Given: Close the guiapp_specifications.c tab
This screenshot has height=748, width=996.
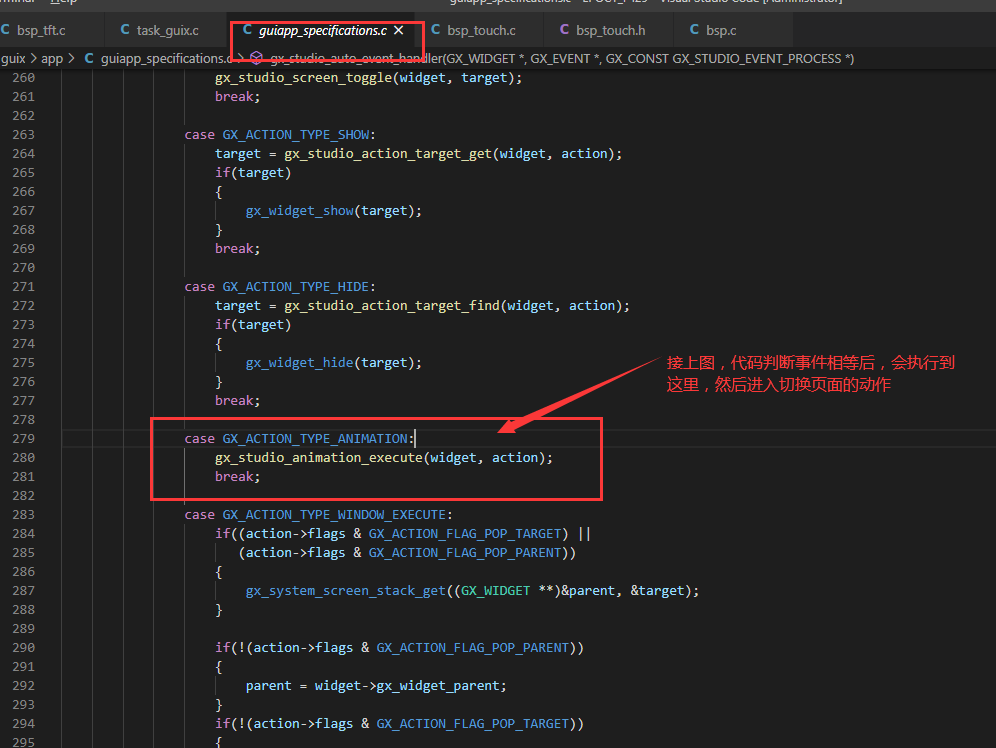Looking at the screenshot, I should [399, 30].
